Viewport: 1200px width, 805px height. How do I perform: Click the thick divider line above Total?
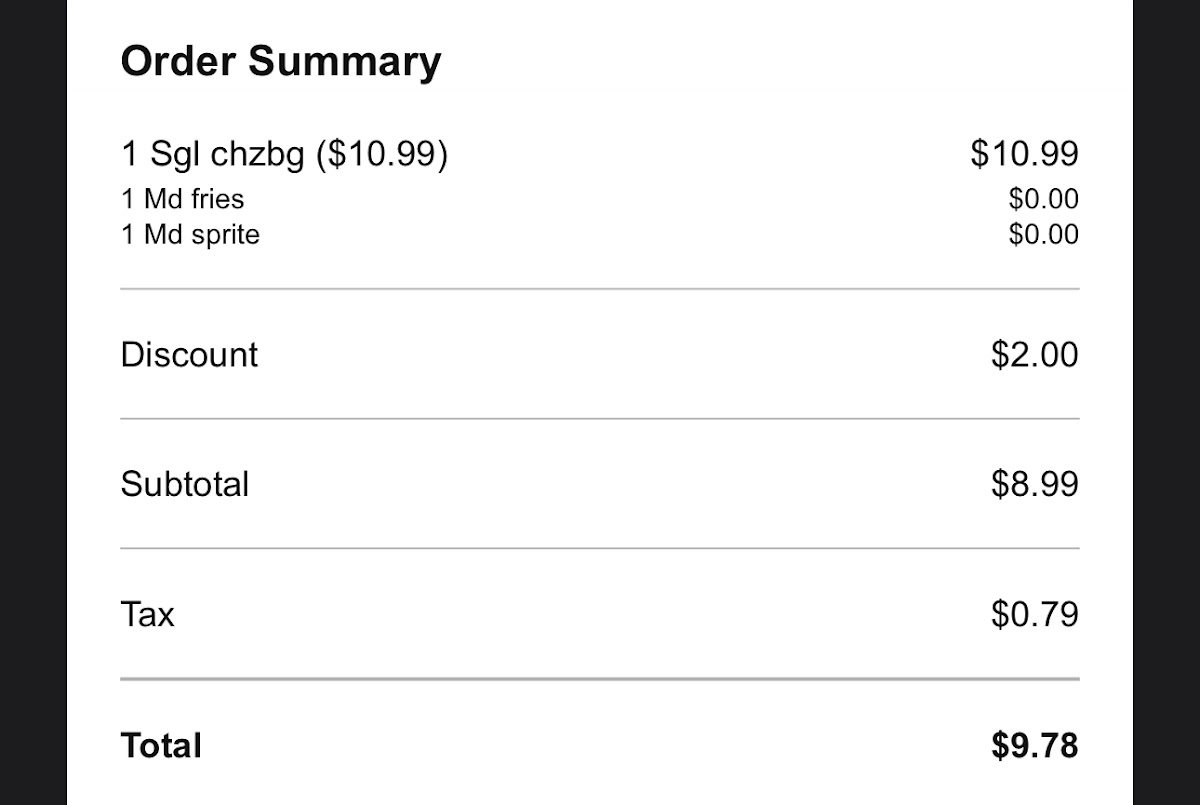(600, 679)
